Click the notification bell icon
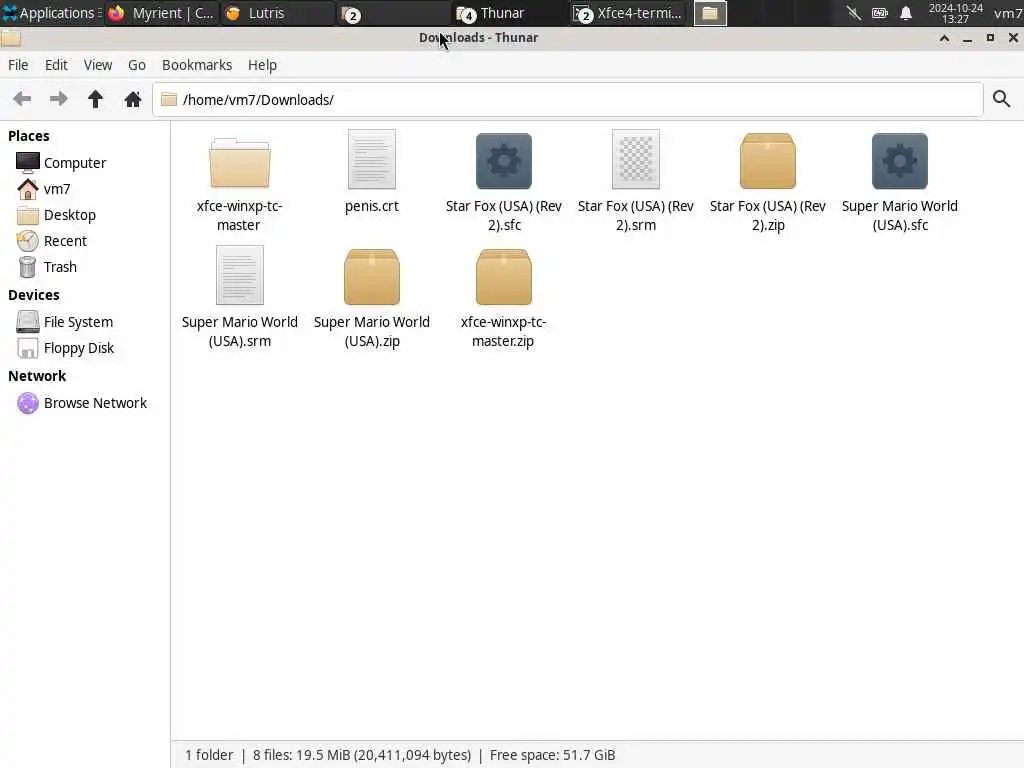The width and height of the screenshot is (1024, 768). click(906, 13)
